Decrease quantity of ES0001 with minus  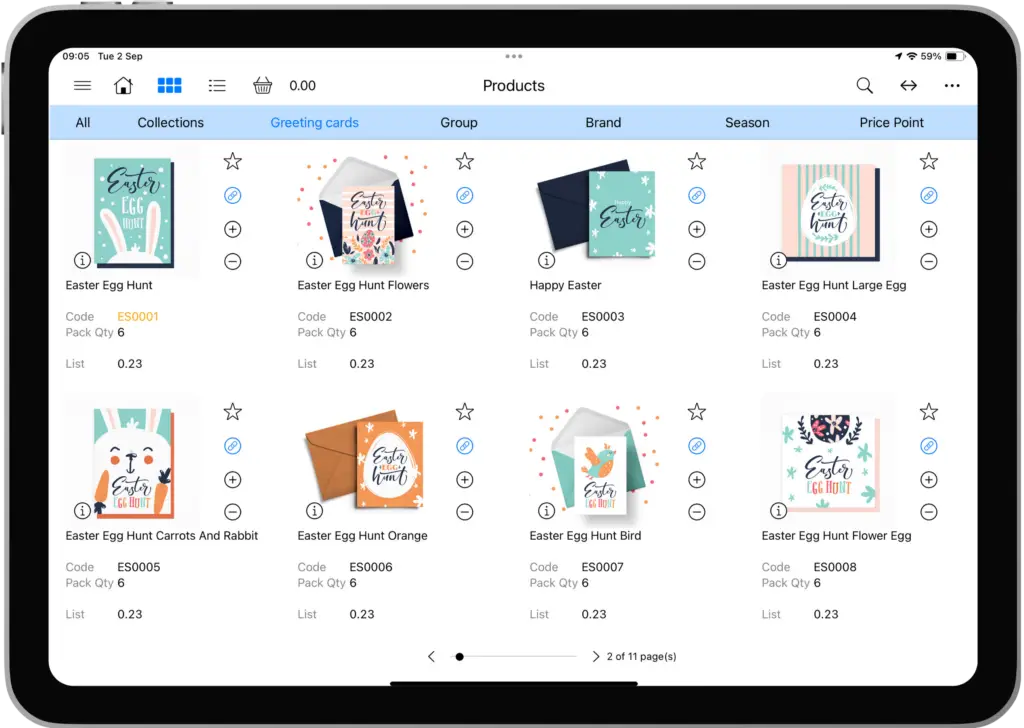pos(232,262)
